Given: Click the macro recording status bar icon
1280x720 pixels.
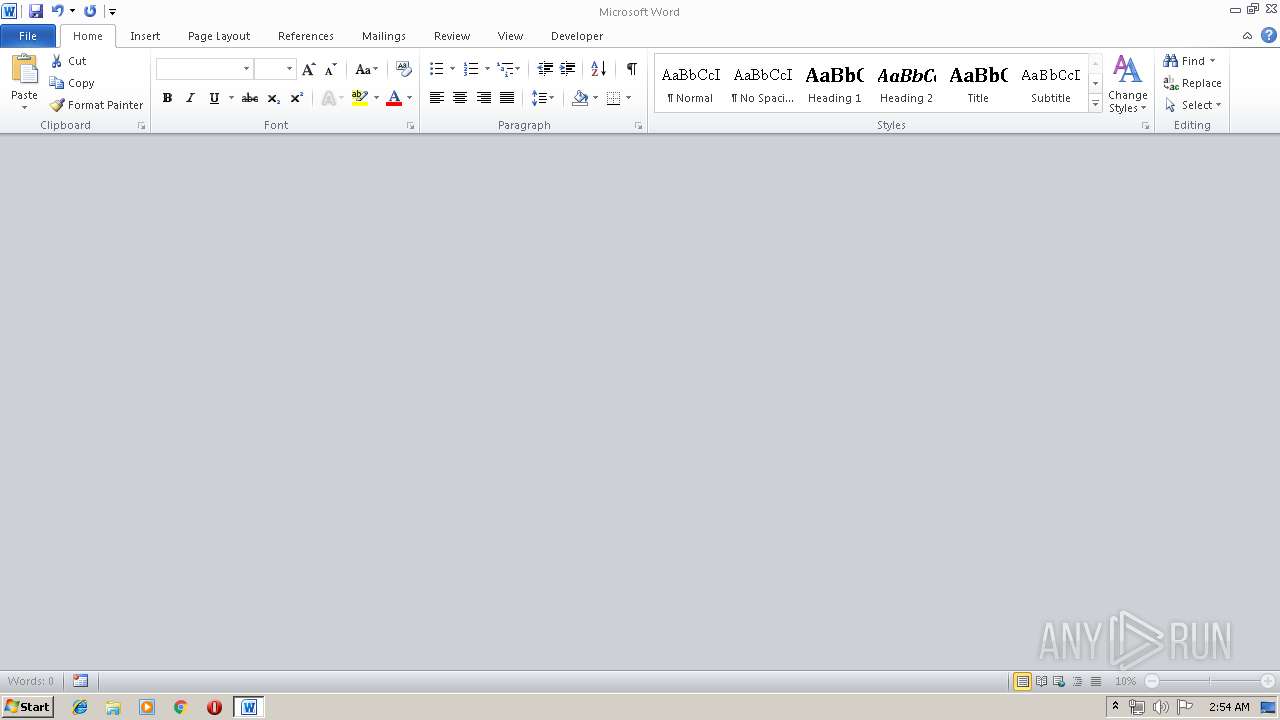Looking at the screenshot, I should 80,681.
